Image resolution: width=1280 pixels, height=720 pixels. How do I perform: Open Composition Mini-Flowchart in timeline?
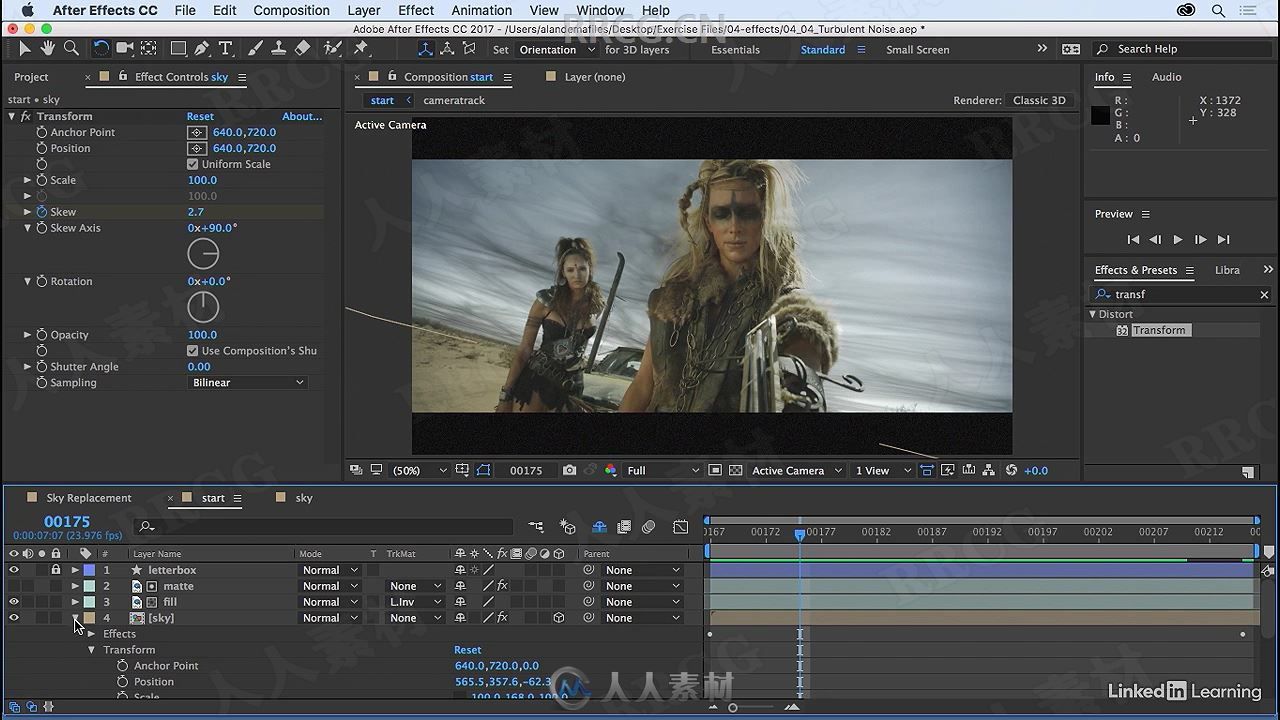[x=537, y=527]
